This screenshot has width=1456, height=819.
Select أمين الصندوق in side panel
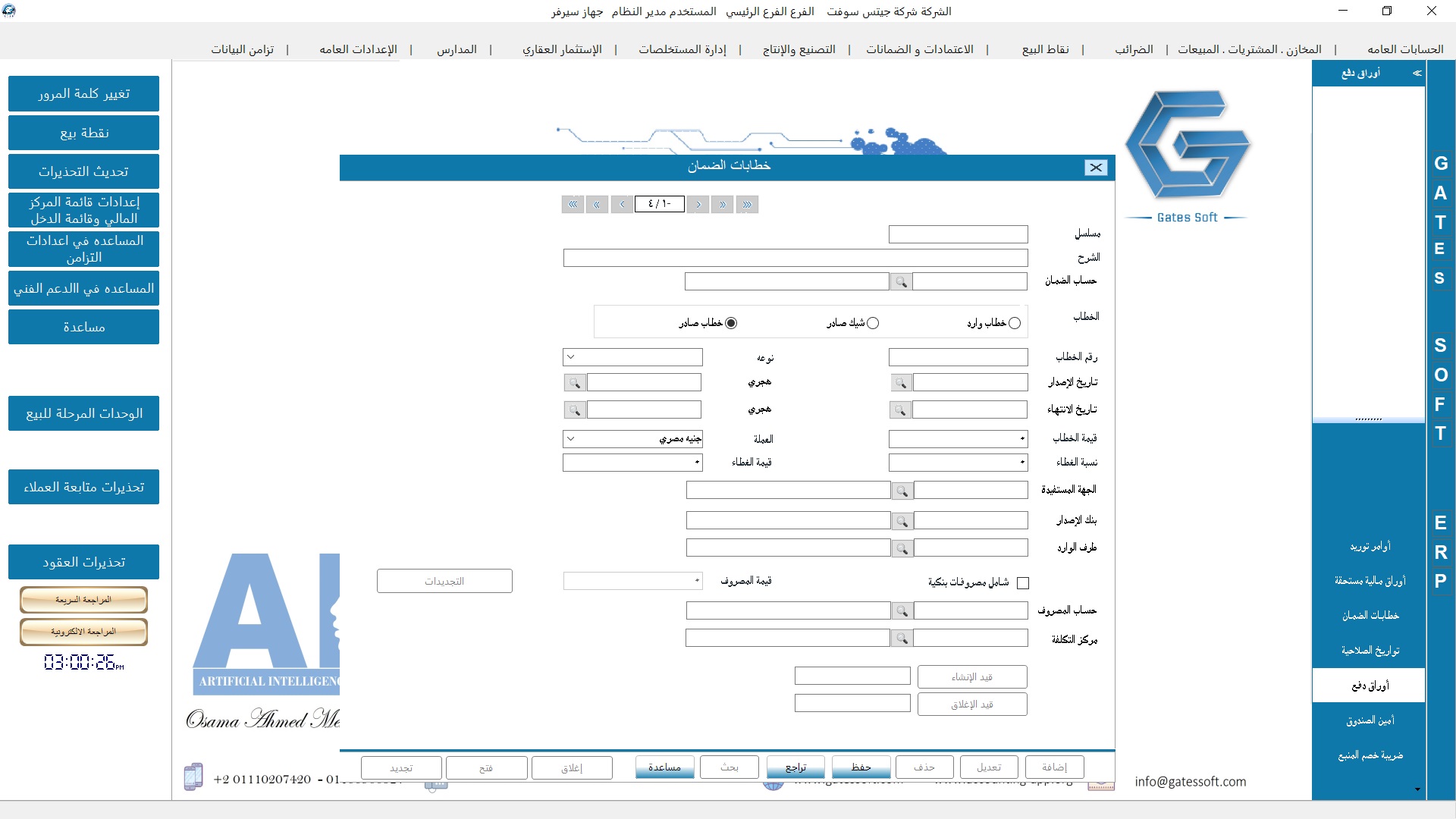click(1370, 720)
